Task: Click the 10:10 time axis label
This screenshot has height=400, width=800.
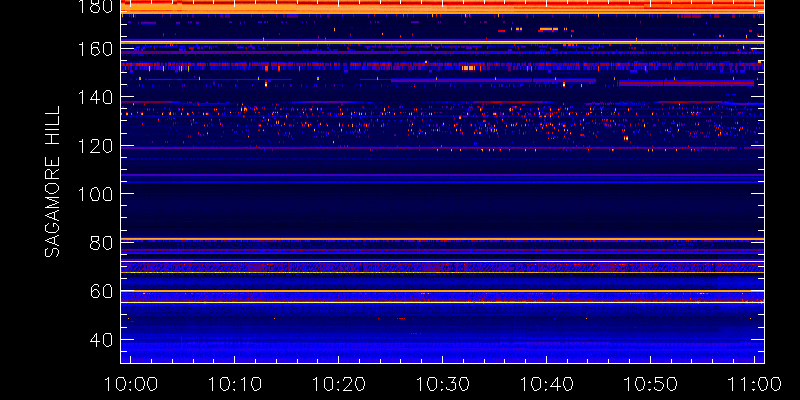Action: (x=235, y=384)
